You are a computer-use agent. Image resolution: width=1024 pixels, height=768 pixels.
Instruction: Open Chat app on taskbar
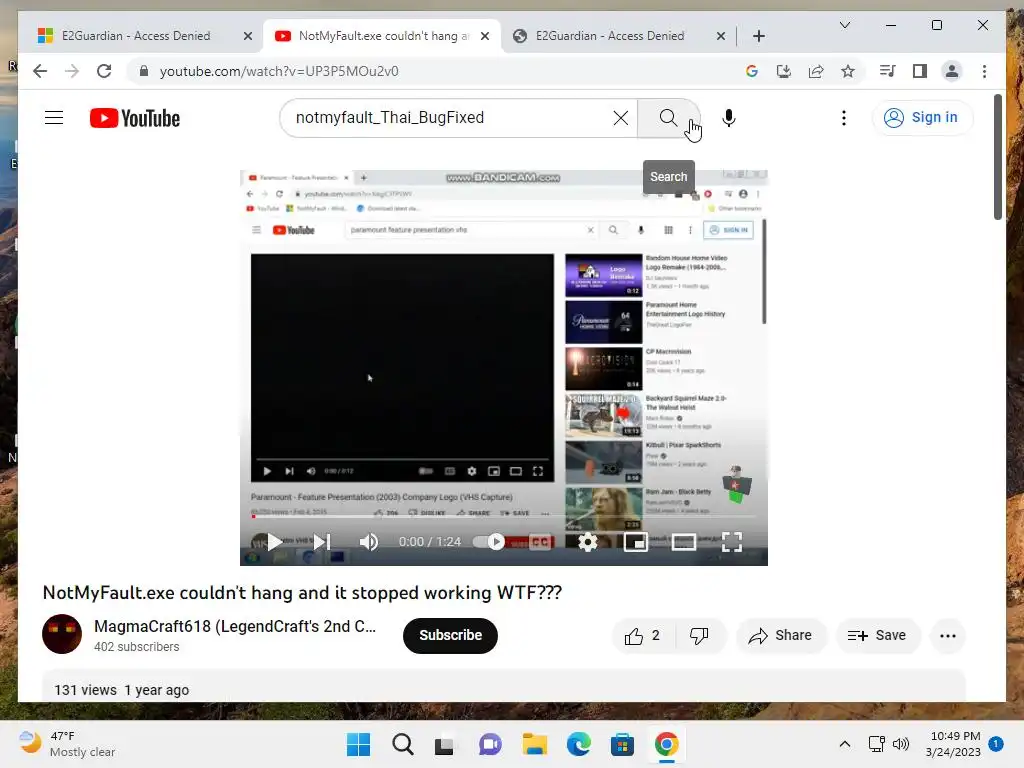point(490,744)
